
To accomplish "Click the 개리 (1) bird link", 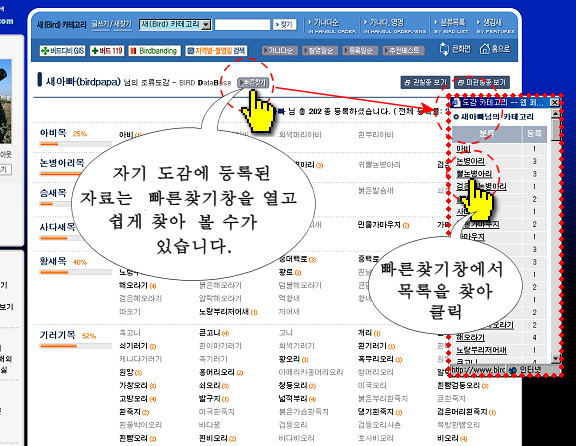I will [x=369, y=333].
